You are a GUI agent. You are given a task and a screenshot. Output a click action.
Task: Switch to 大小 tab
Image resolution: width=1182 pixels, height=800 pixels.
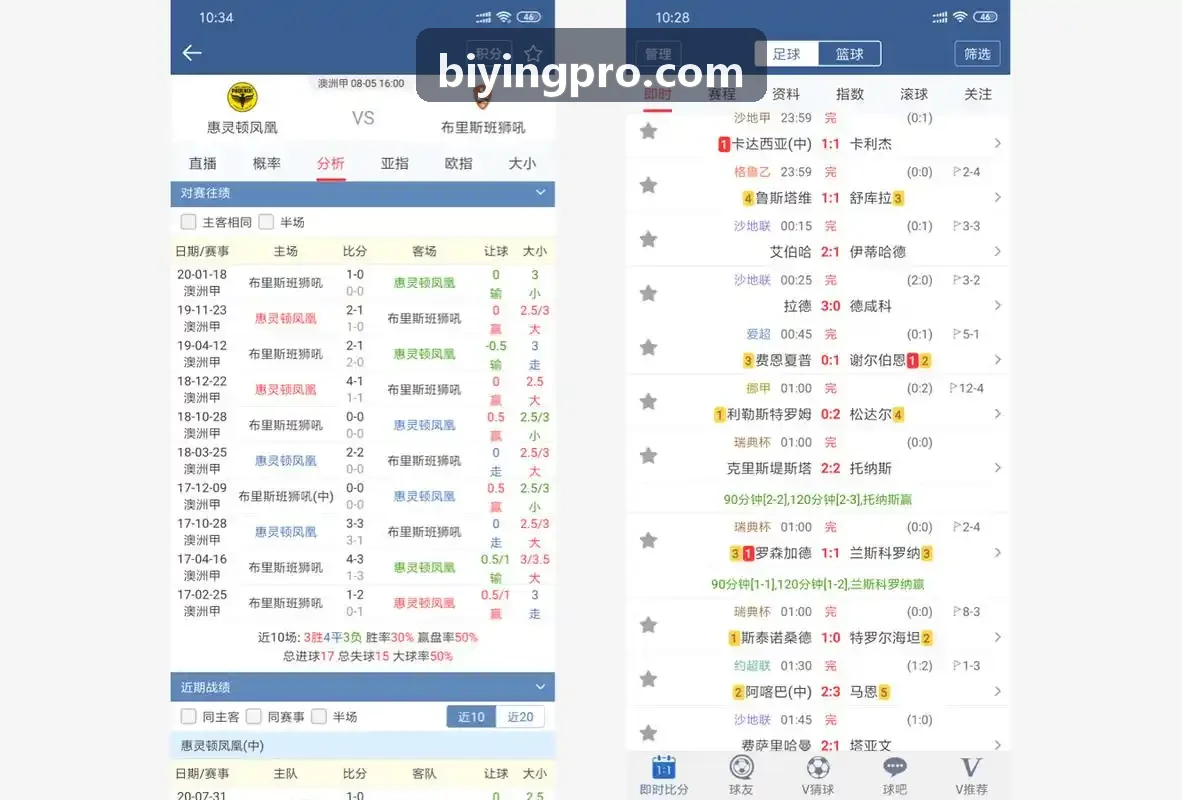coord(522,164)
